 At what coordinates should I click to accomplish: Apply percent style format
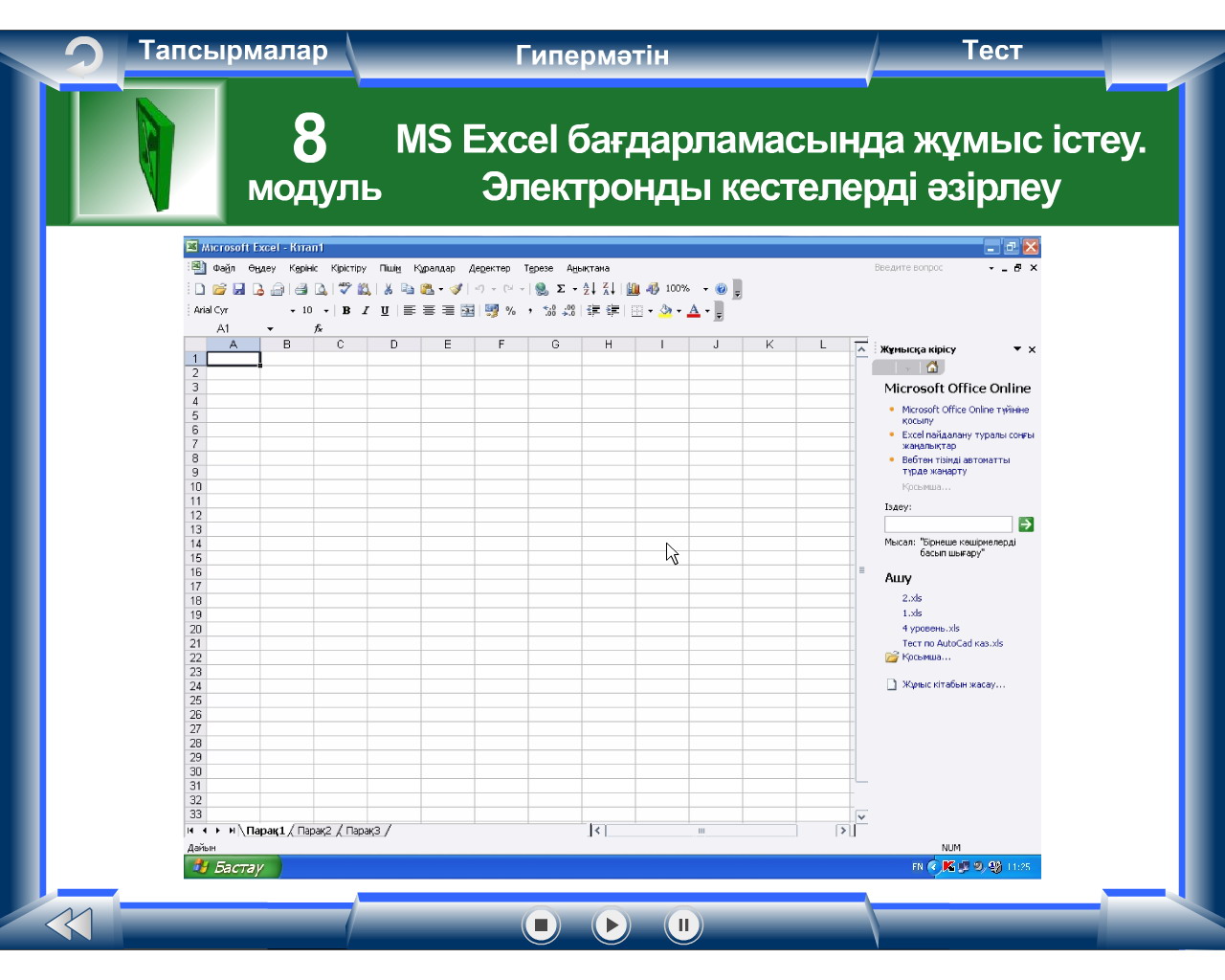coord(511,310)
